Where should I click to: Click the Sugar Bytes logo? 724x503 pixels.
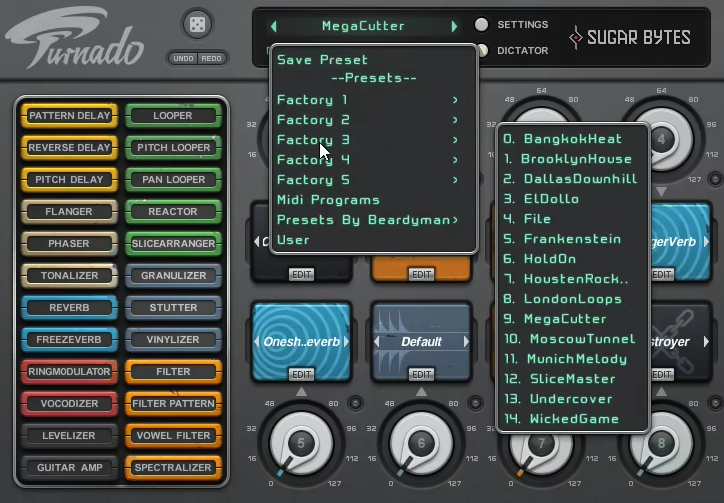[630, 37]
